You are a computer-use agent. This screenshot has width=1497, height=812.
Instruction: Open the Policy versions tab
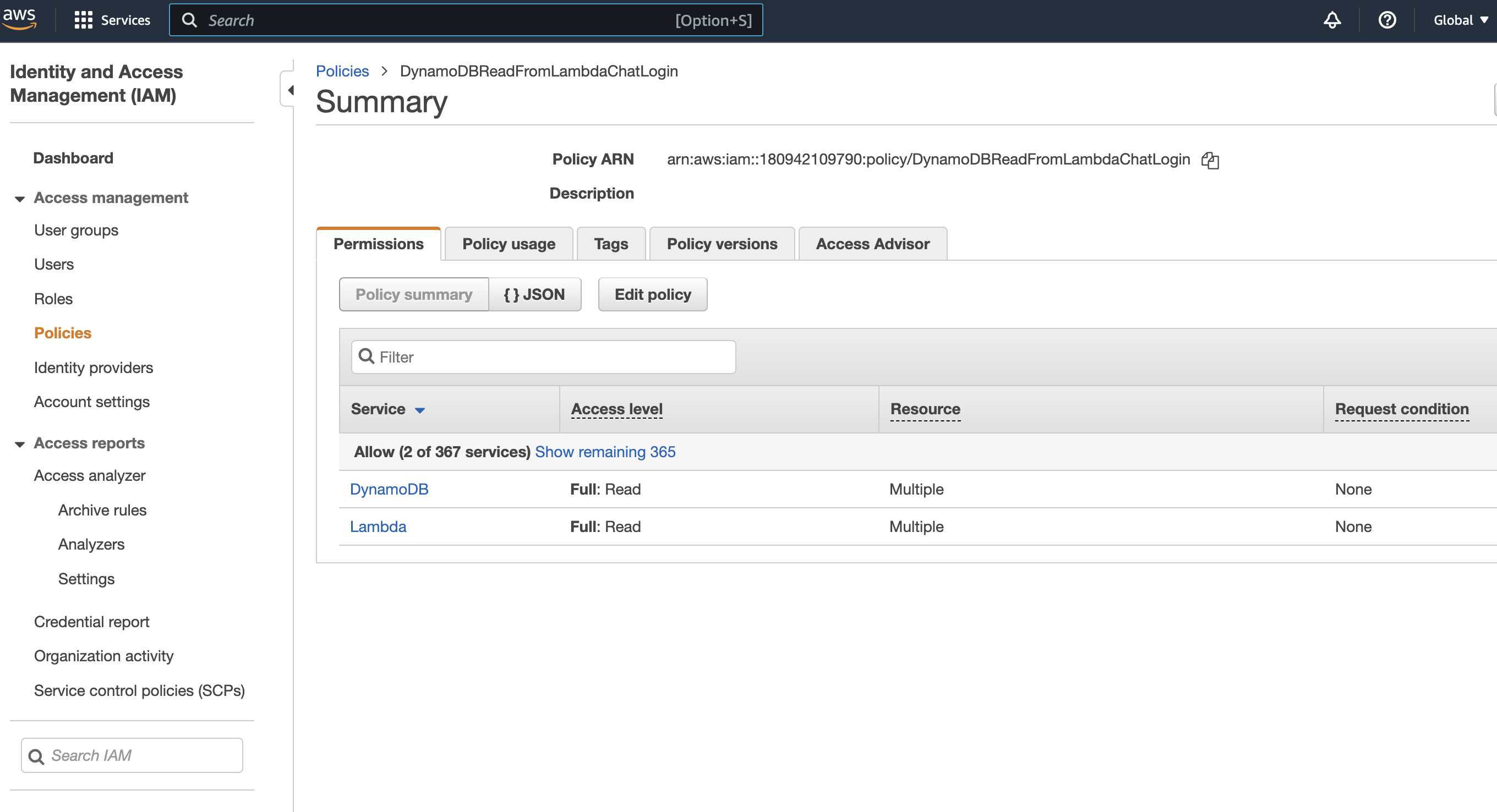click(722, 244)
